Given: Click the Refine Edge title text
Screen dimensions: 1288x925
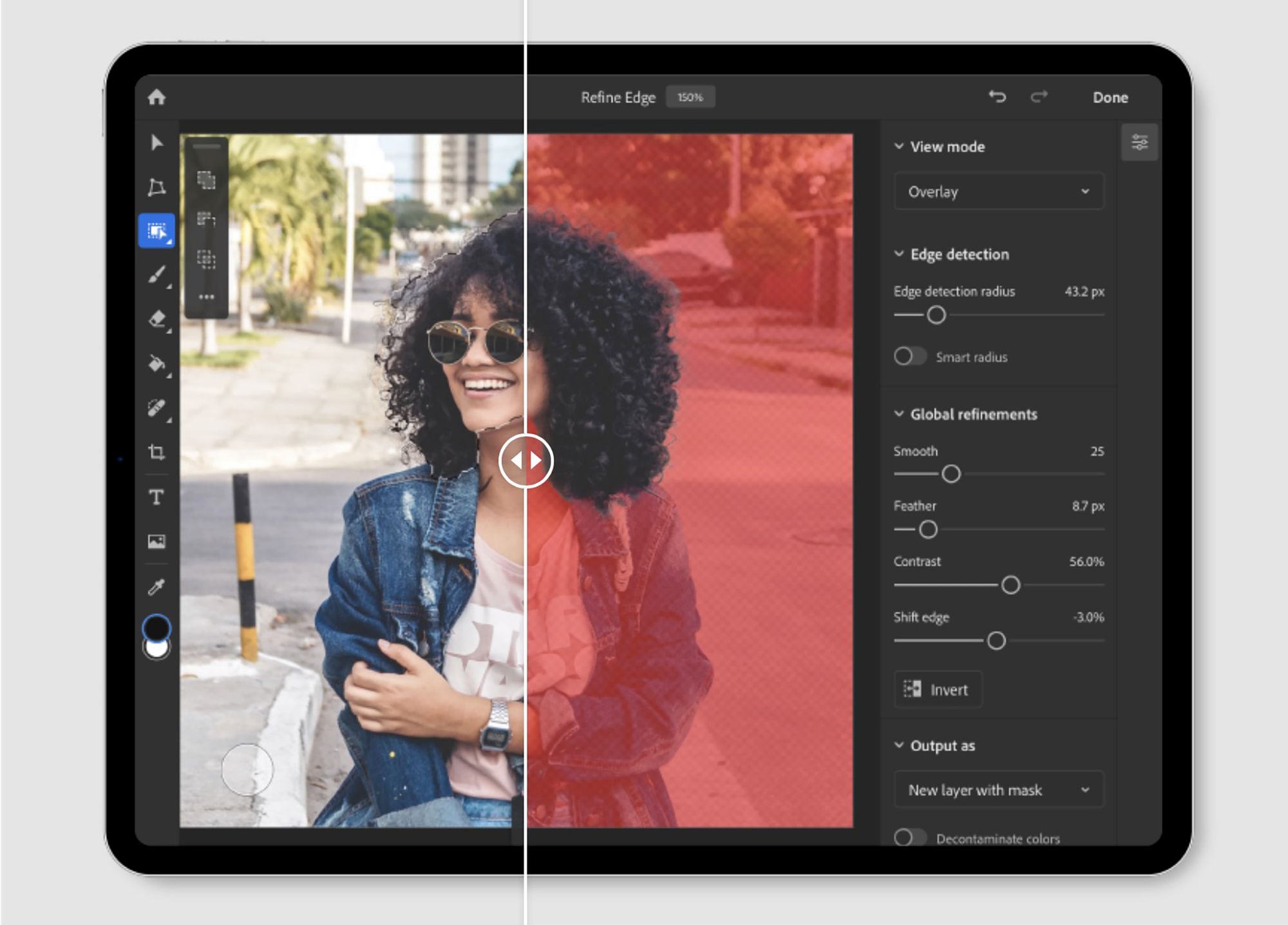Looking at the screenshot, I should [618, 97].
